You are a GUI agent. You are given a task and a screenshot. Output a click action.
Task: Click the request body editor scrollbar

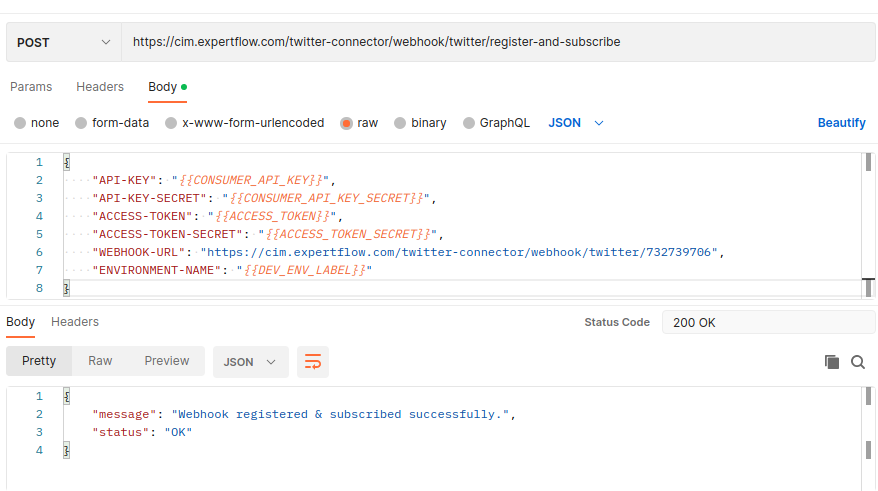[868, 163]
